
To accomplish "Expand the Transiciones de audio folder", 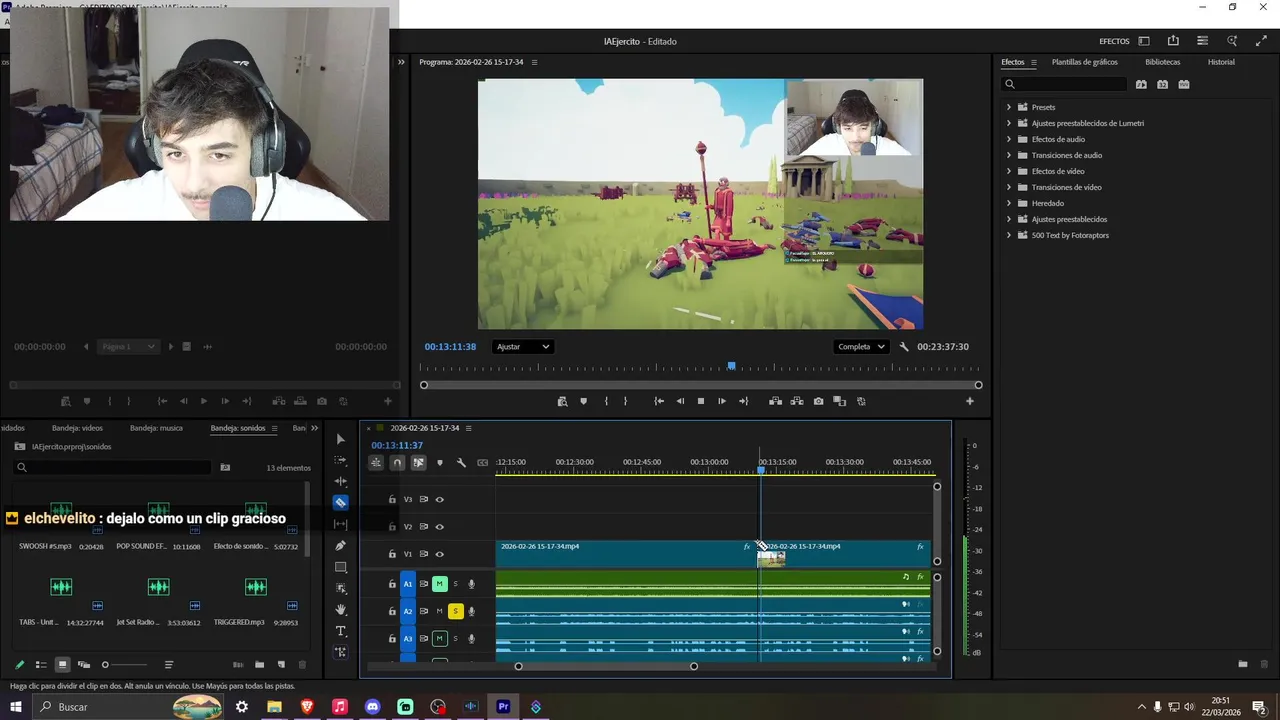I will [1009, 155].
